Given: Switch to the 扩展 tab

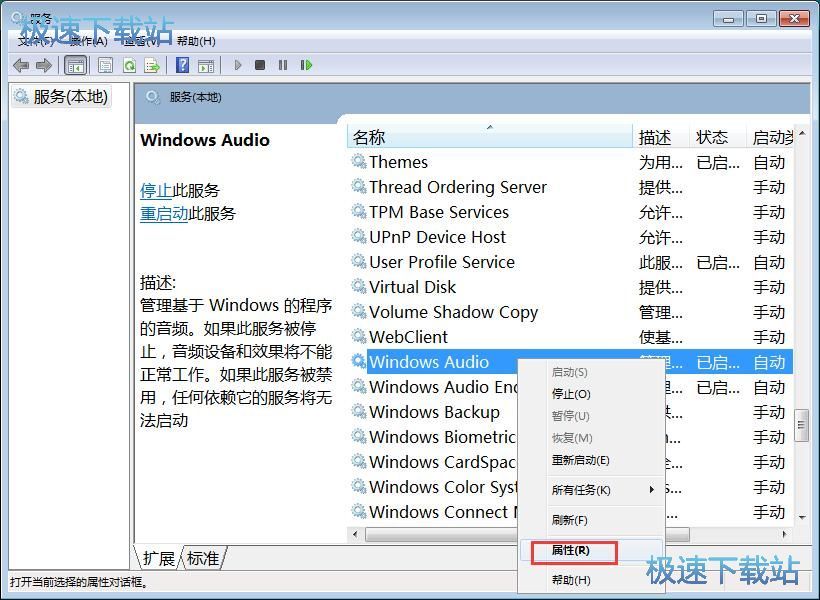Looking at the screenshot, I should [159, 558].
